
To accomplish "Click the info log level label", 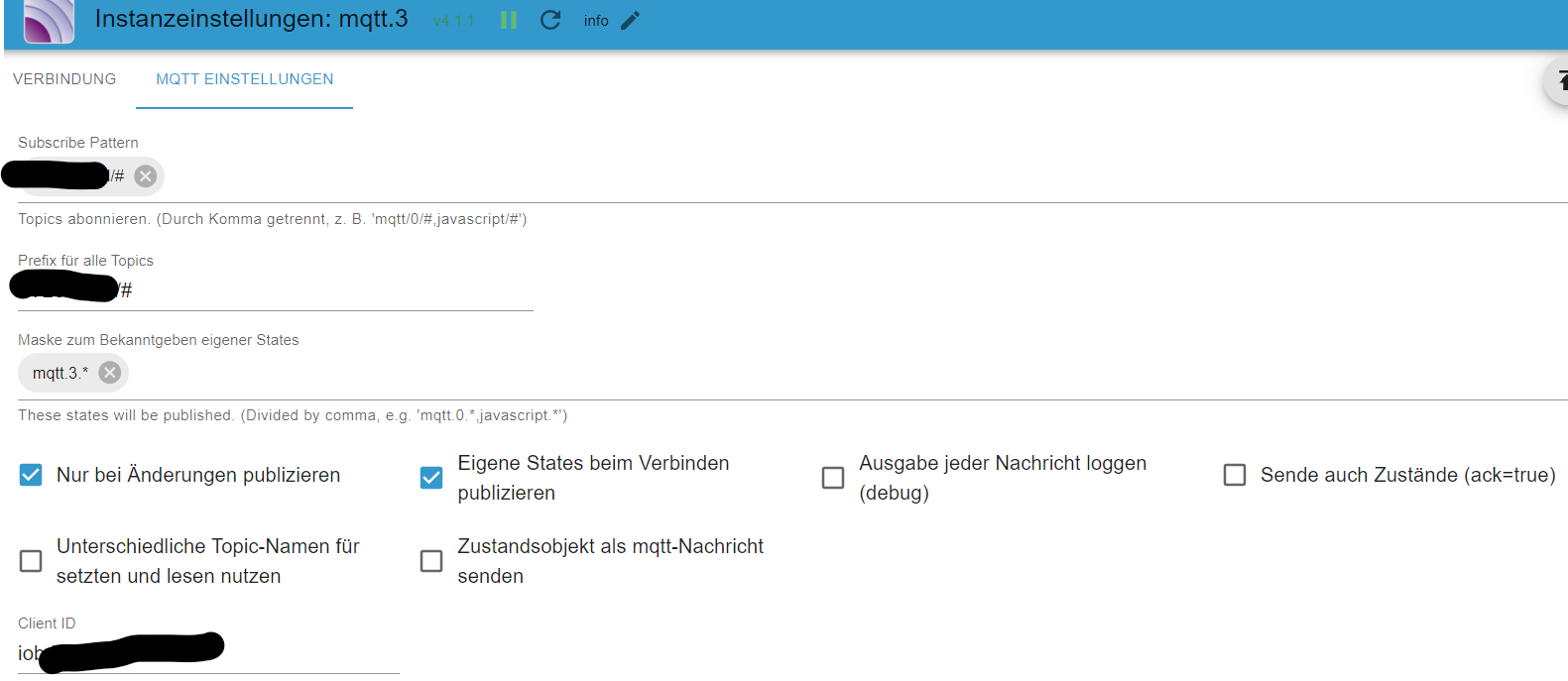I will 596,21.
